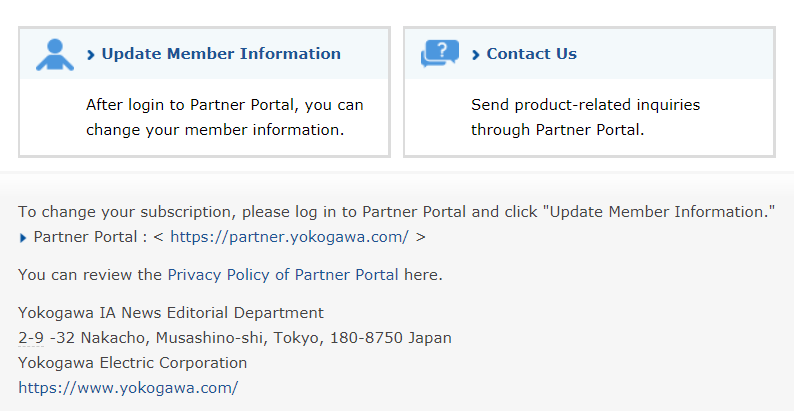Click the text about changing member information
Viewport: 794px width, 411px height.
(x=225, y=117)
